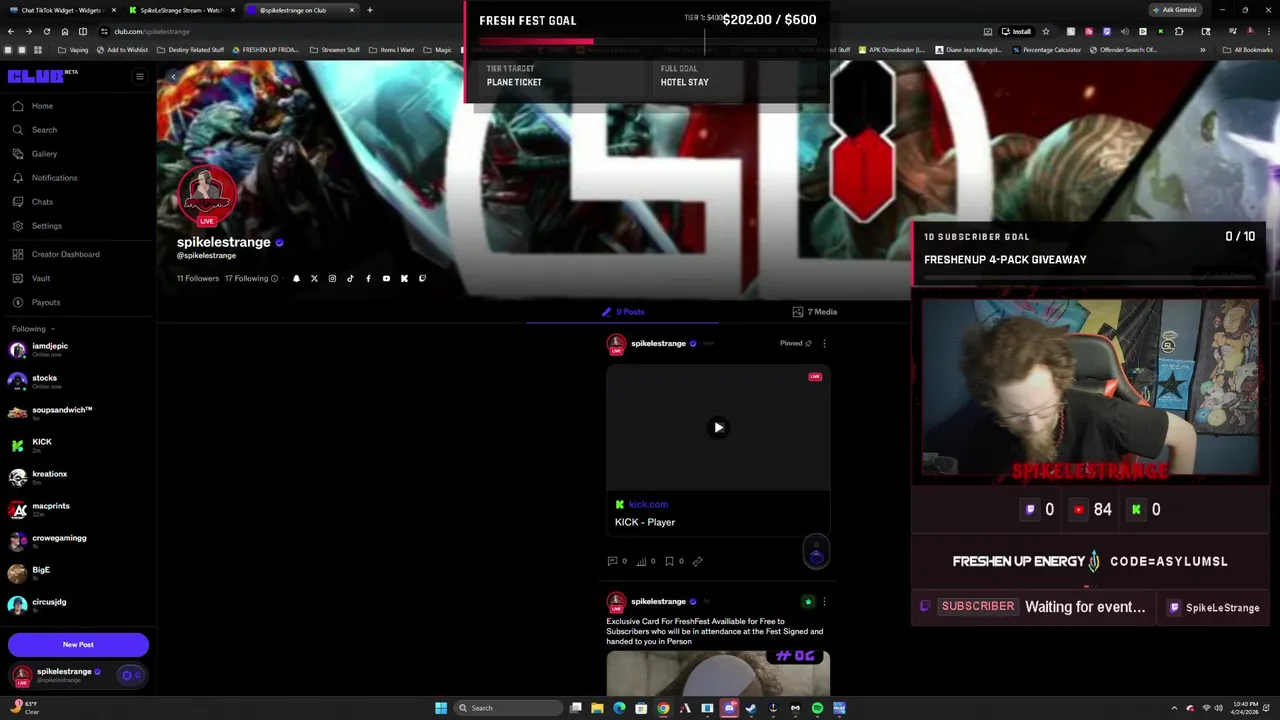Click the Snapchat profile link icon
This screenshot has width=1280, height=720.
coord(296,279)
